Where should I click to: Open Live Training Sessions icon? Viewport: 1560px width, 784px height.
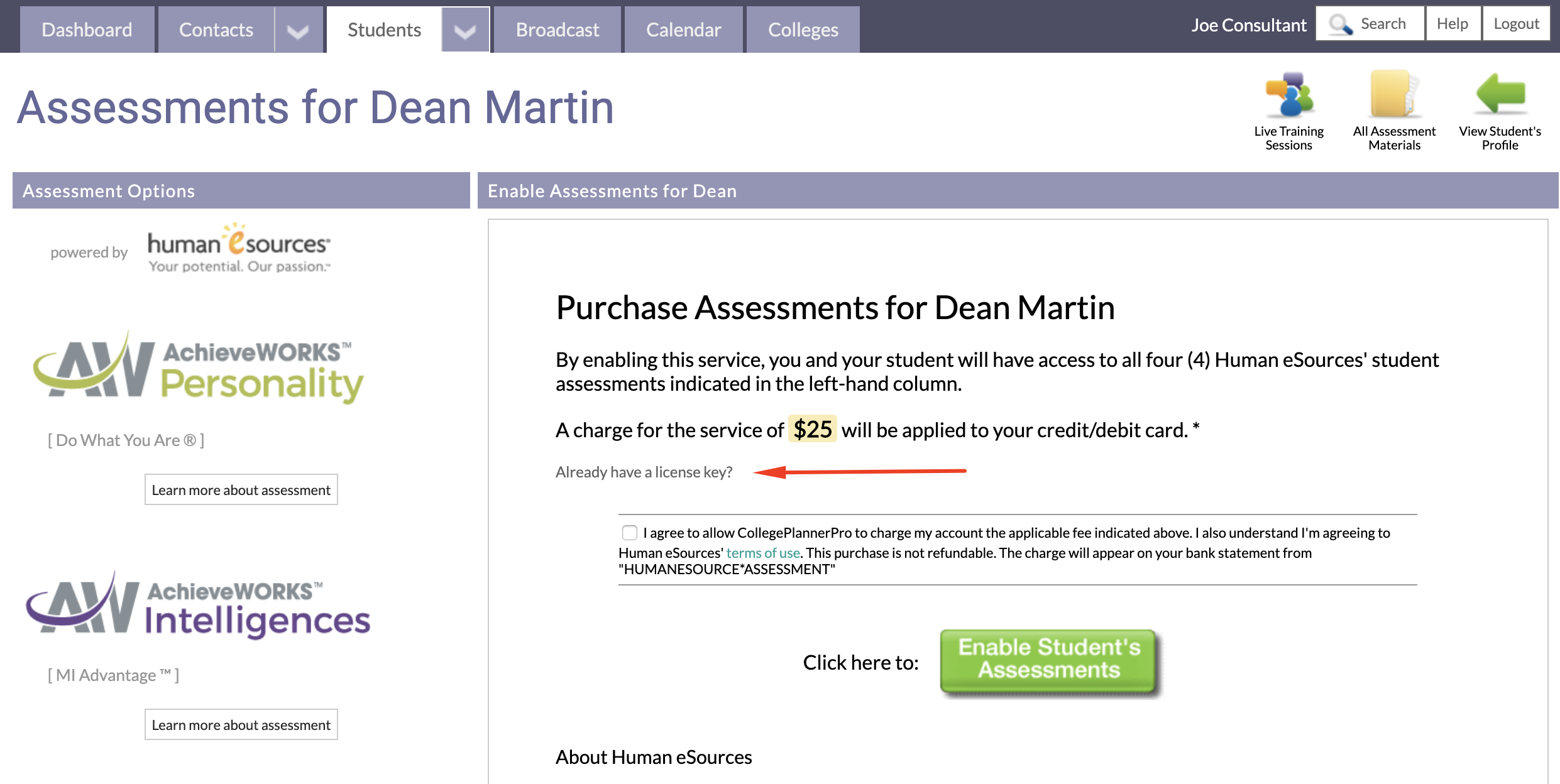[1288, 95]
